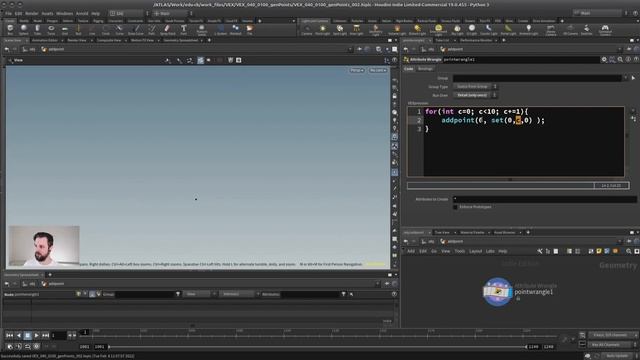Click the obj path button in scene view

point(29,49)
